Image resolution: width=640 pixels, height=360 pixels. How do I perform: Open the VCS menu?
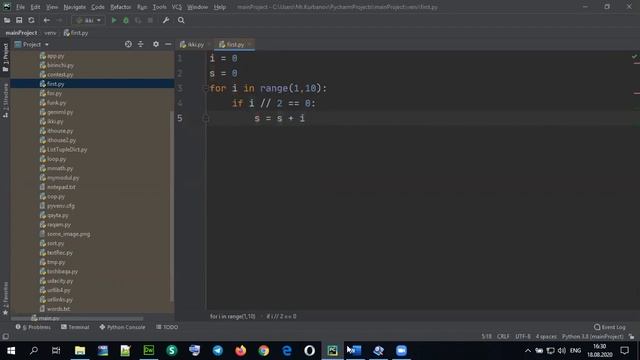[x=177, y=7]
